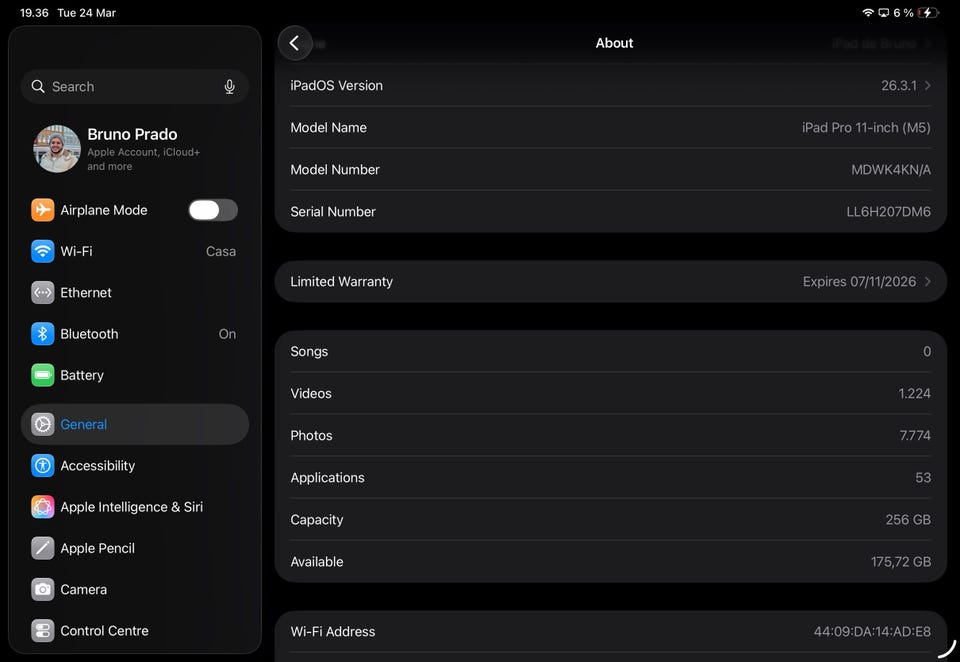Tap the 6 % battery percentage

903,13
